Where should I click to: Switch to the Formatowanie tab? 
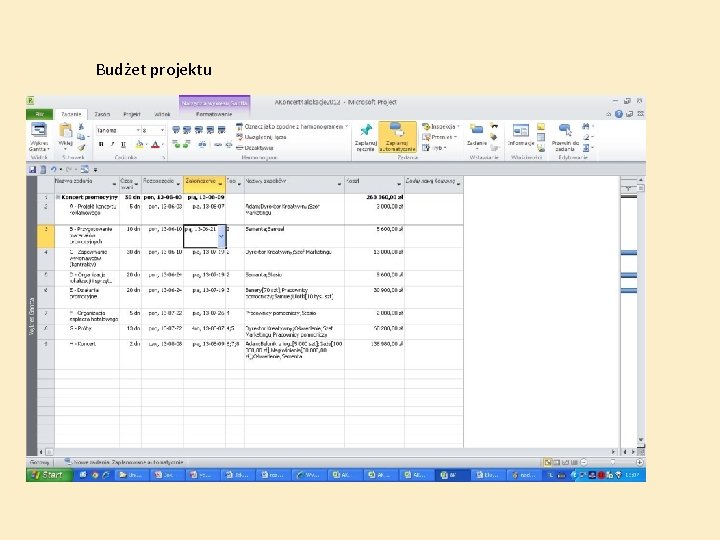214,114
